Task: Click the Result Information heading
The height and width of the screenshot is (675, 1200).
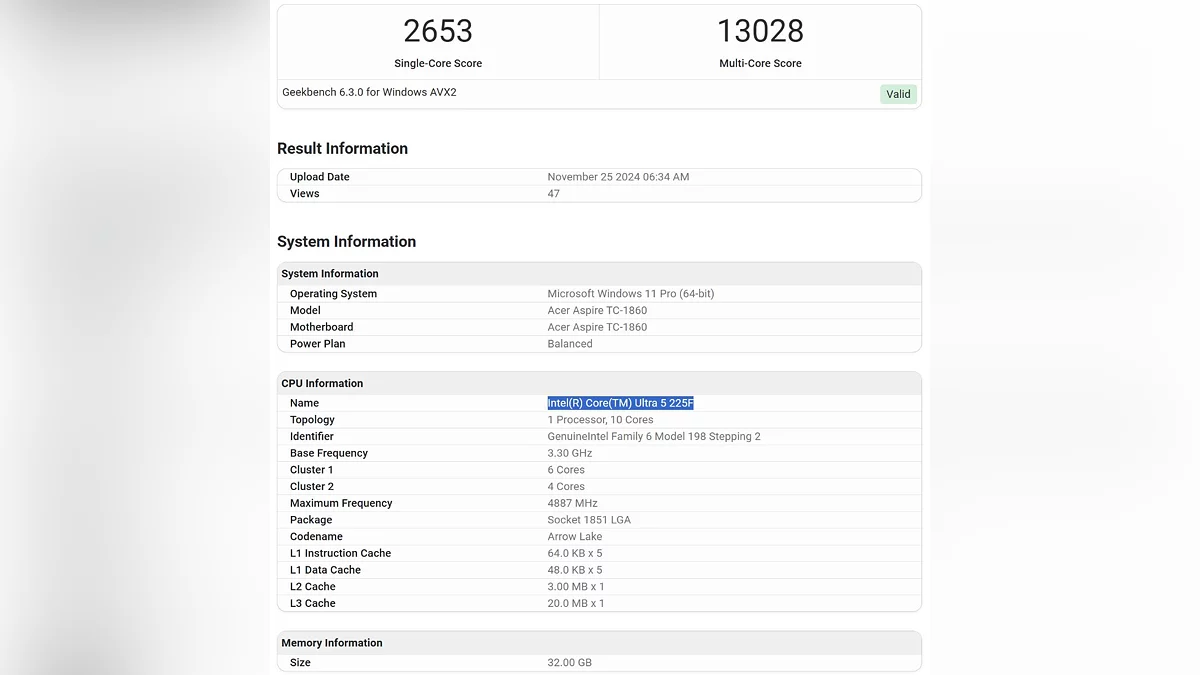Action: (x=342, y=149)
